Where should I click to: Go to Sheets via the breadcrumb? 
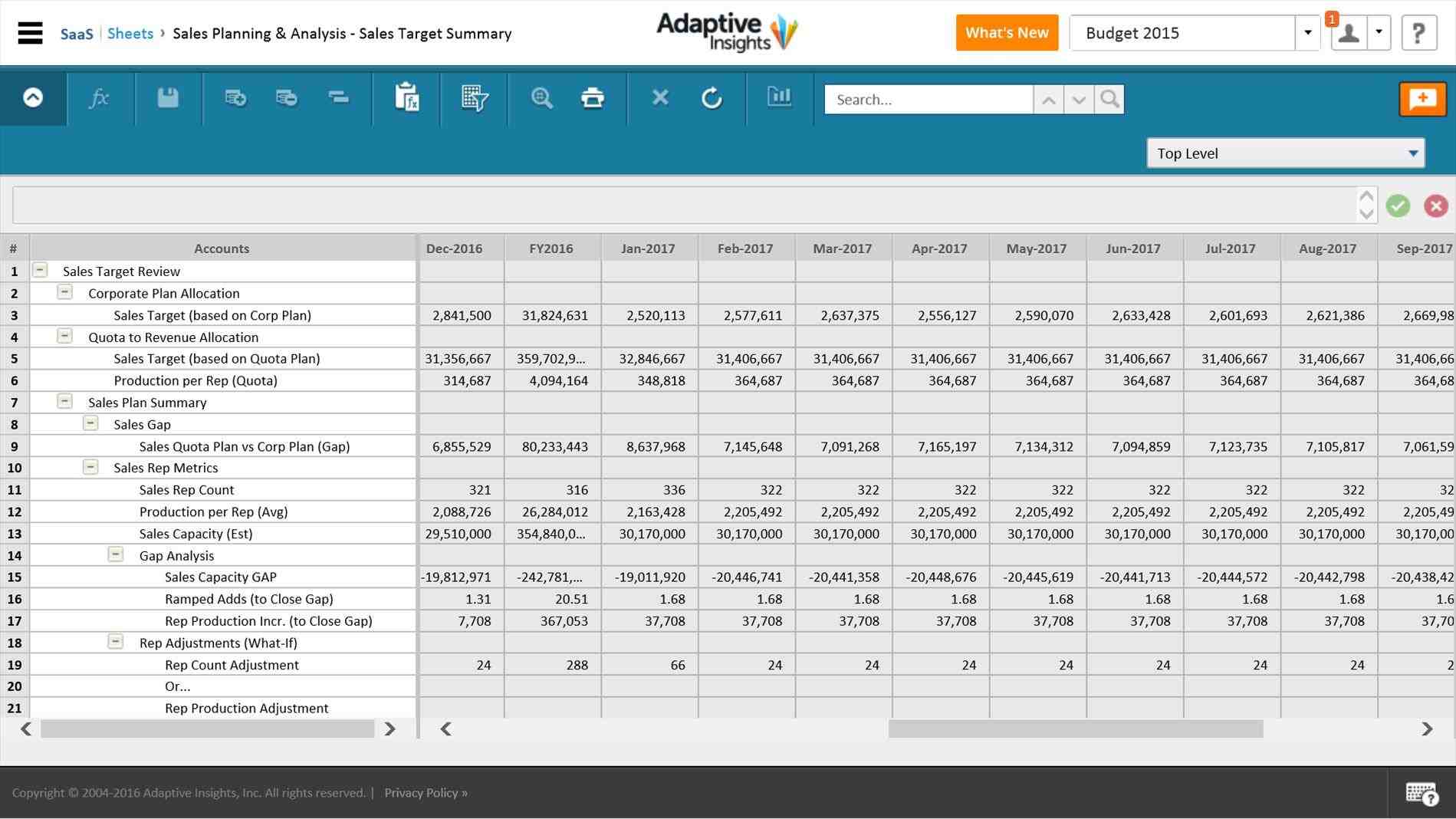130,33
